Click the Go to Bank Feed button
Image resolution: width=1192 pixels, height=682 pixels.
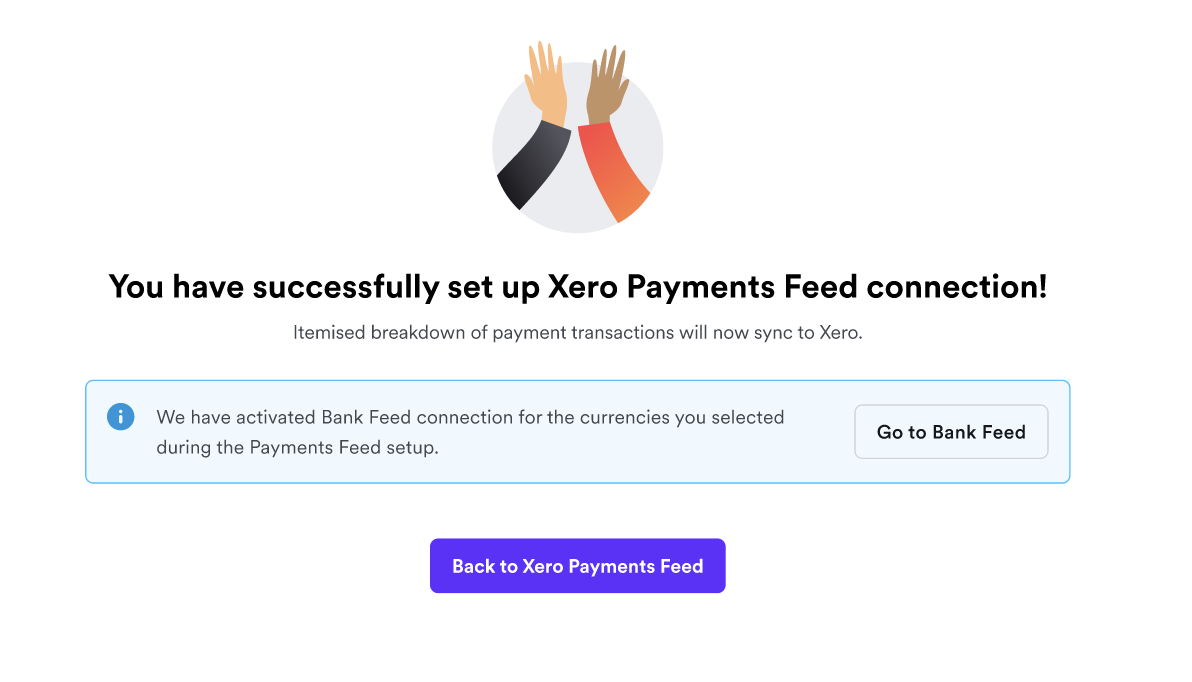click(951, 432)
